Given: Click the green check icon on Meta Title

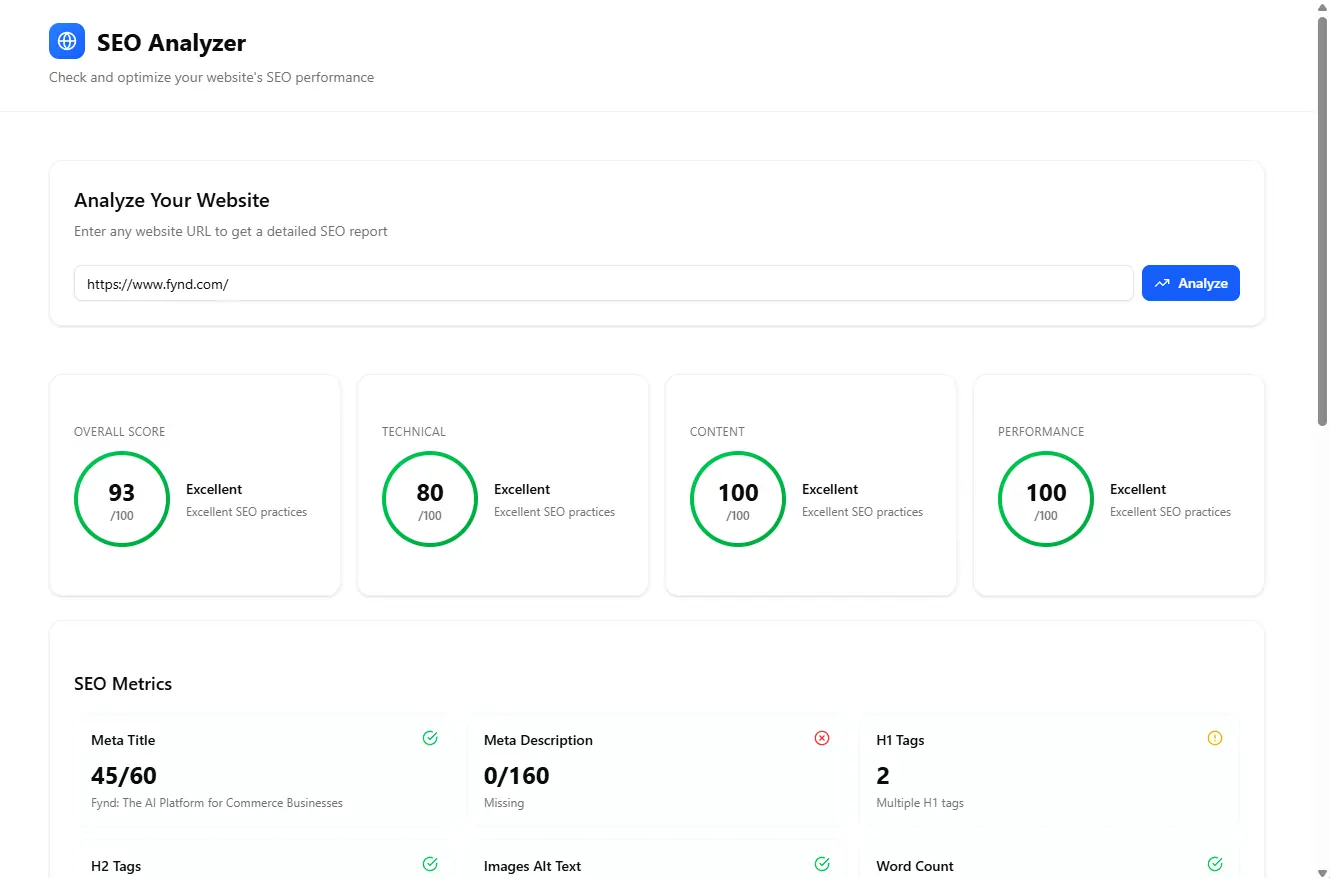Looking at the screenshot, I should 430,738.
